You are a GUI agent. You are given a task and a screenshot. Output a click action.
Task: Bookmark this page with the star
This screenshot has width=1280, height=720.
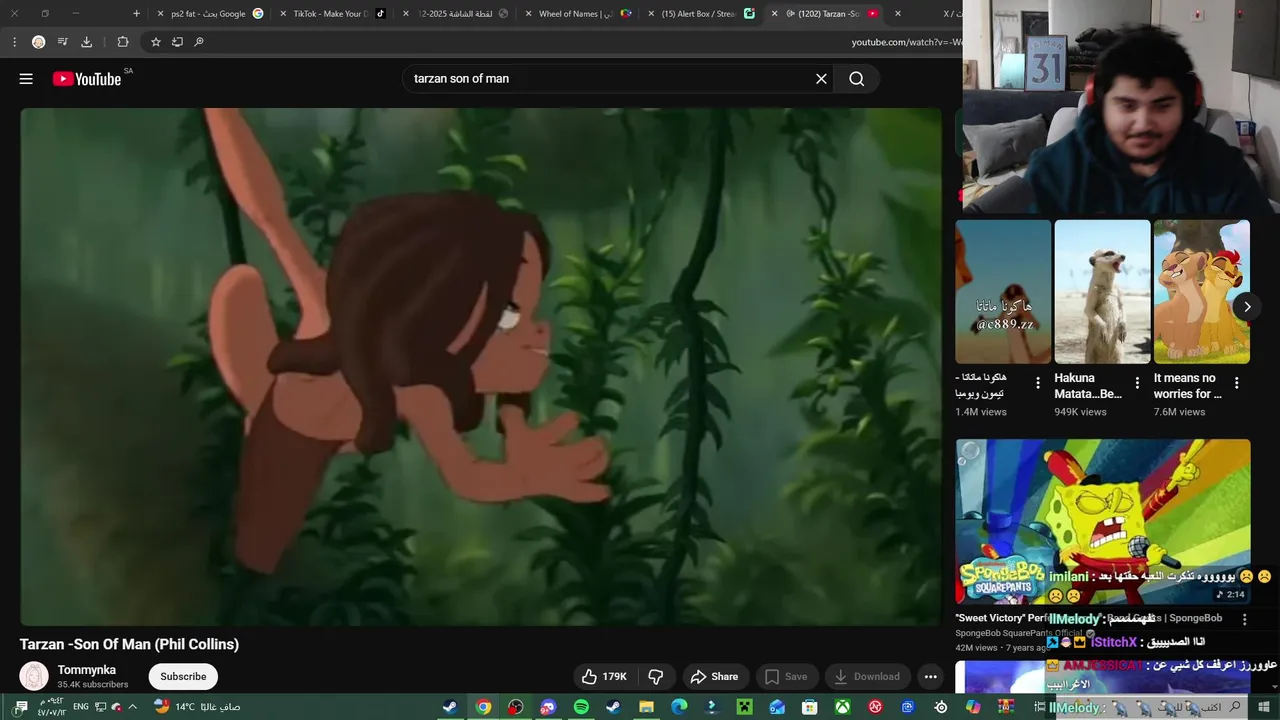point(155,42)
